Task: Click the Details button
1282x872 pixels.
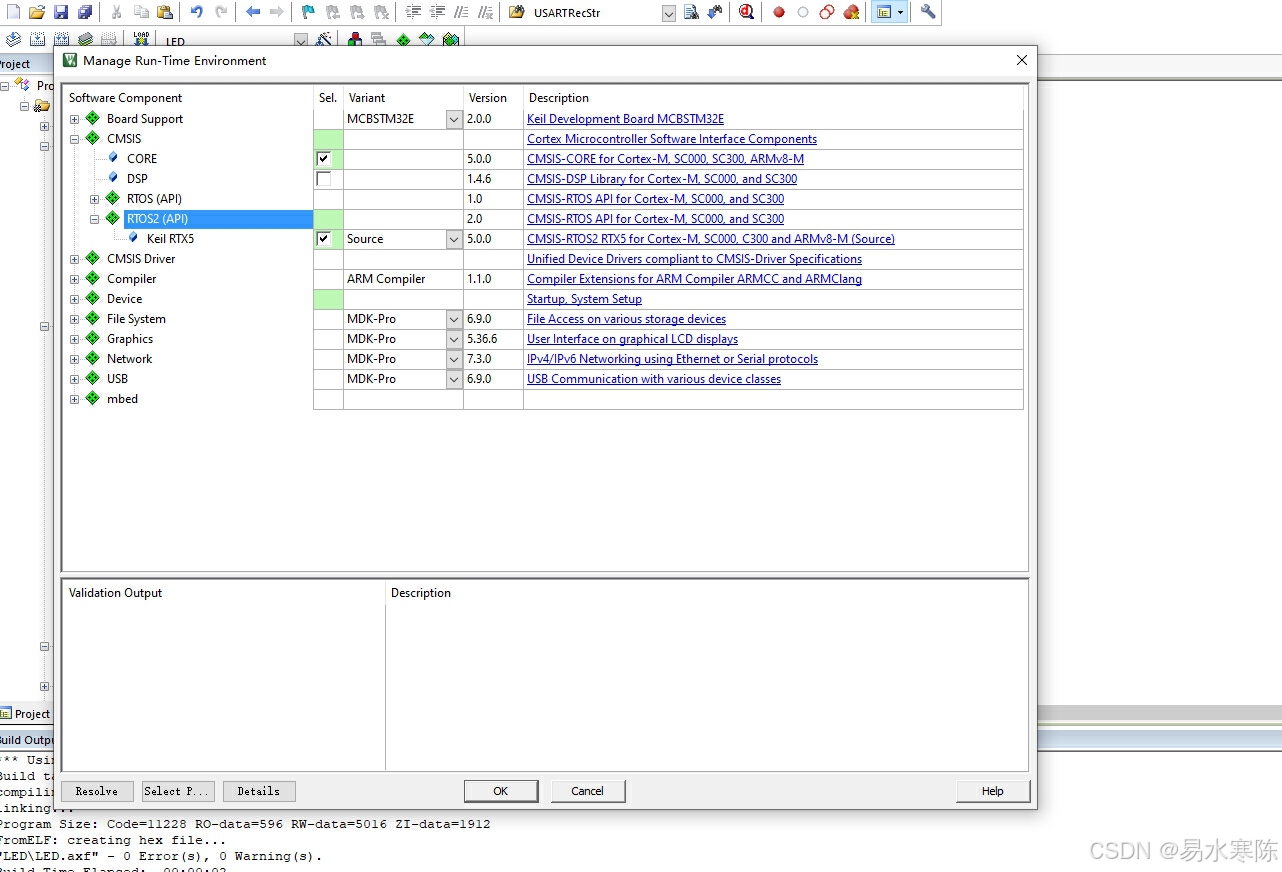Action: click(x=259, y=791)
